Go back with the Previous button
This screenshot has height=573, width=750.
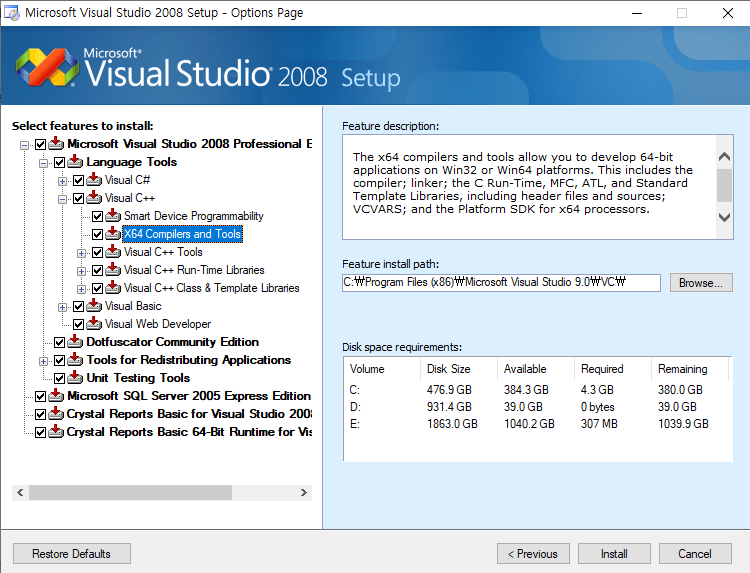533,553
